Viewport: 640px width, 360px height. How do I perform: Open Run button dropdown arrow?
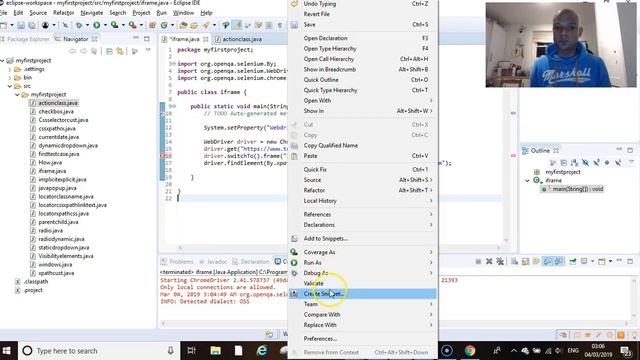pos(105,25)
